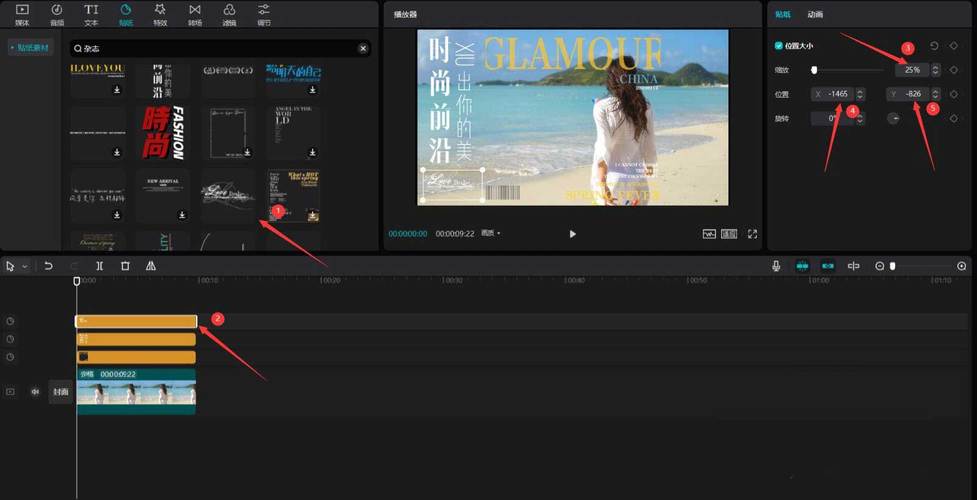Image resolution: width=977 pixels, height=500 pixels.
Task: Switch to the Sticker (贴纸) properties tab
Action: coord(783,14)
